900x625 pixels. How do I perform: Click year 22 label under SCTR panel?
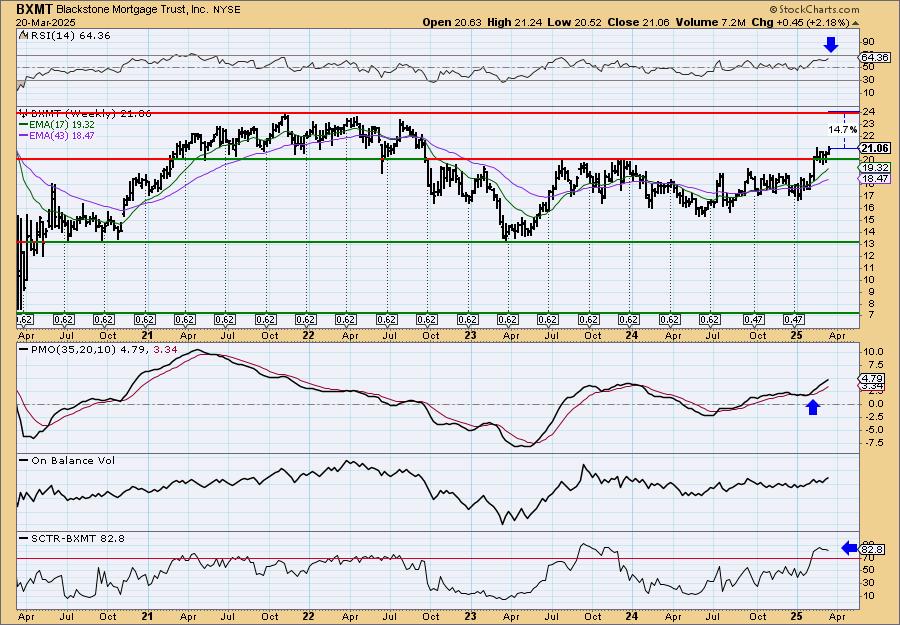tap(309, 616)
